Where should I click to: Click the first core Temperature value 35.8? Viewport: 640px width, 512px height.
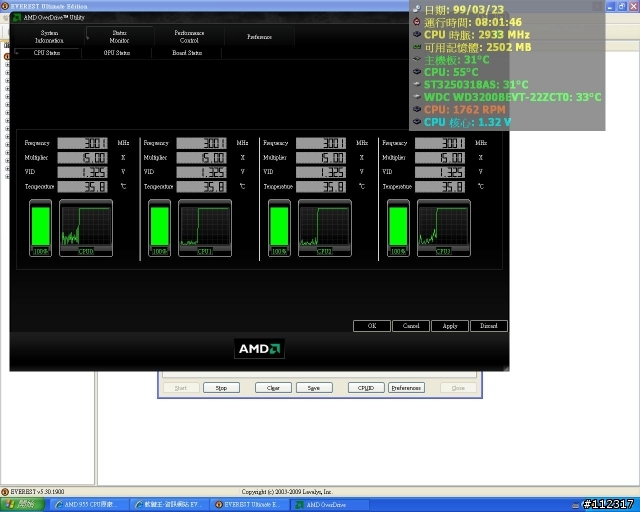click(82, 187)
